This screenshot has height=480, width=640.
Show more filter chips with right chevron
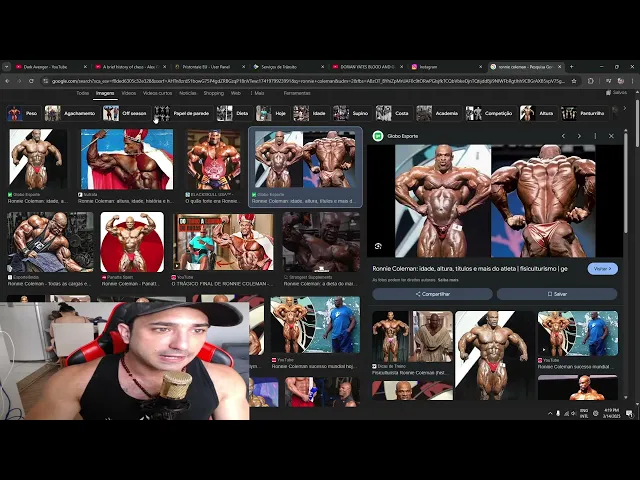(624, 109)
